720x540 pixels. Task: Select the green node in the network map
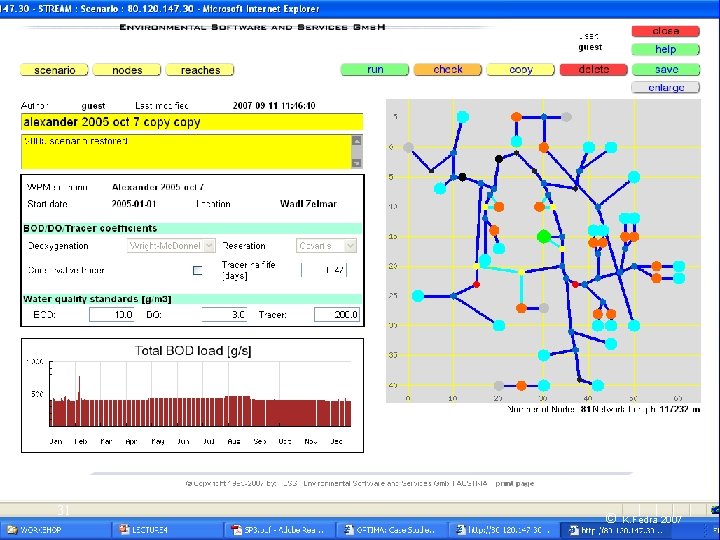coord(544,236)
